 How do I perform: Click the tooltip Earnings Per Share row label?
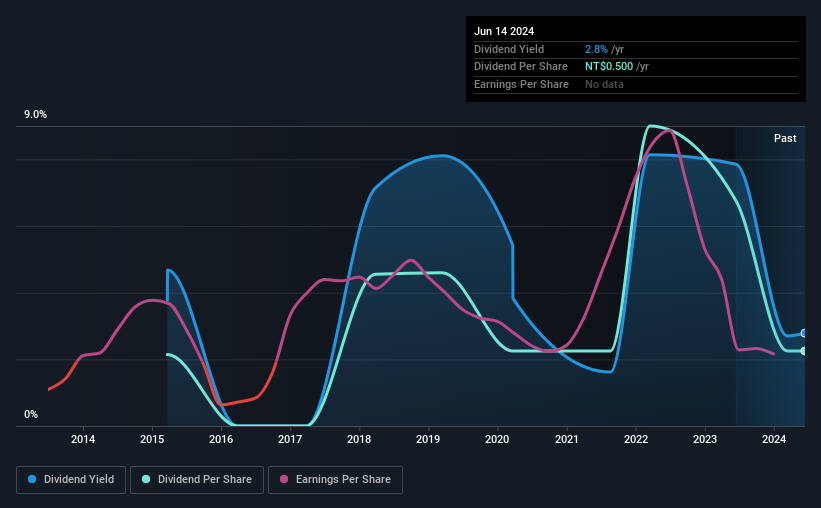pyautogui.click(x=521, y=84)
